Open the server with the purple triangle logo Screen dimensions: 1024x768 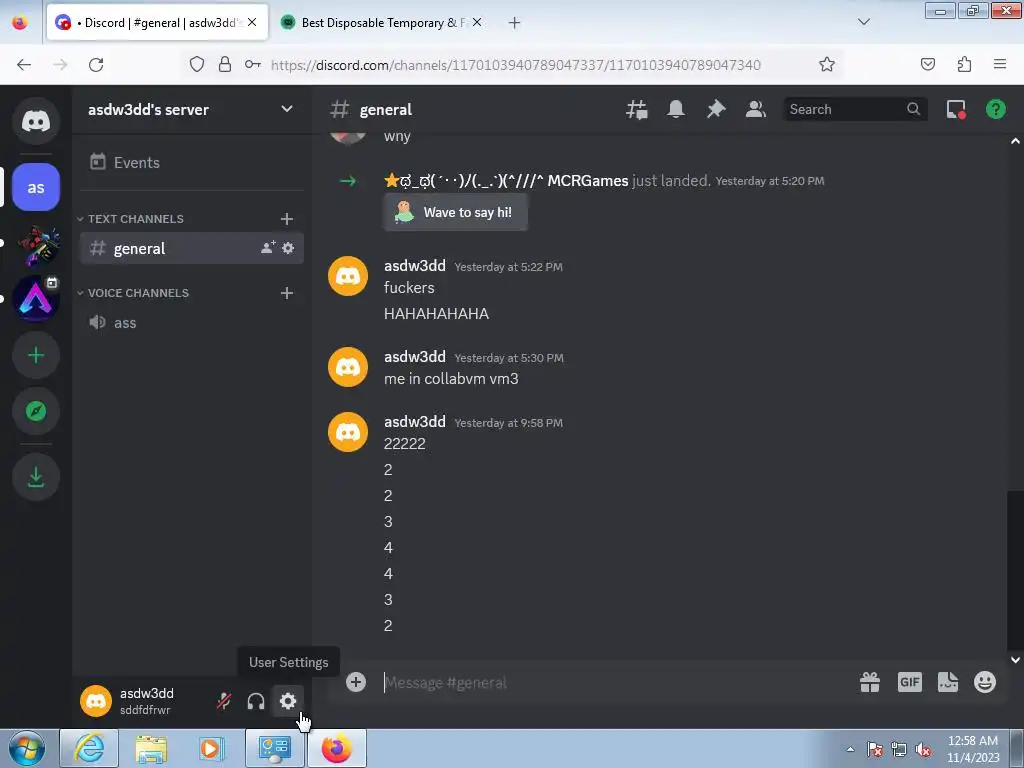pyautogui.click(x=36, y=298)
